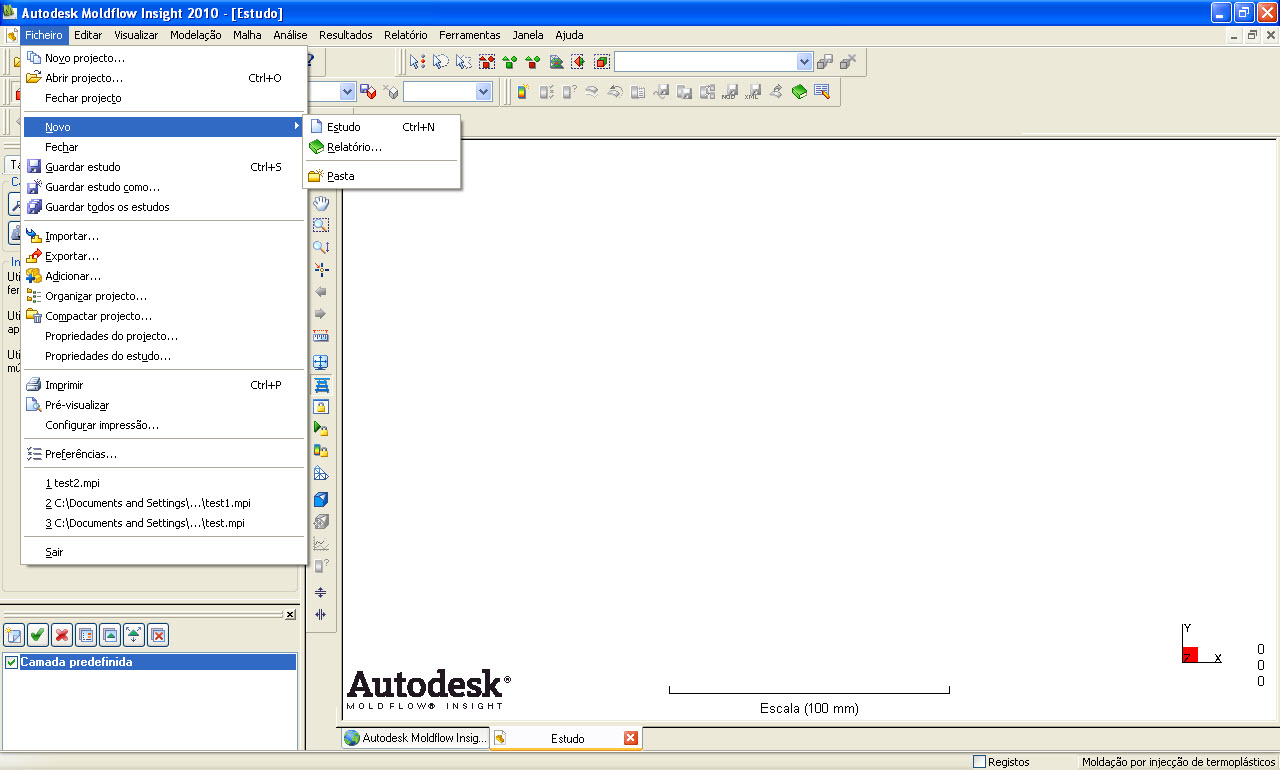1280x770 pixels.
Task: Click the vertical split window icon
Action: (321, 614)
